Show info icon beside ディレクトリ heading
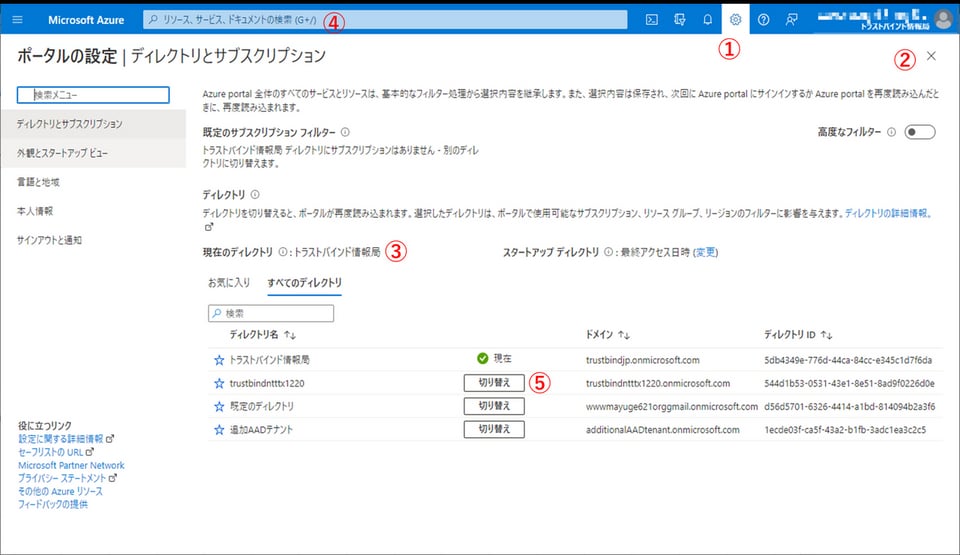Viewport: 960px width, 555px height. (255, 194)
